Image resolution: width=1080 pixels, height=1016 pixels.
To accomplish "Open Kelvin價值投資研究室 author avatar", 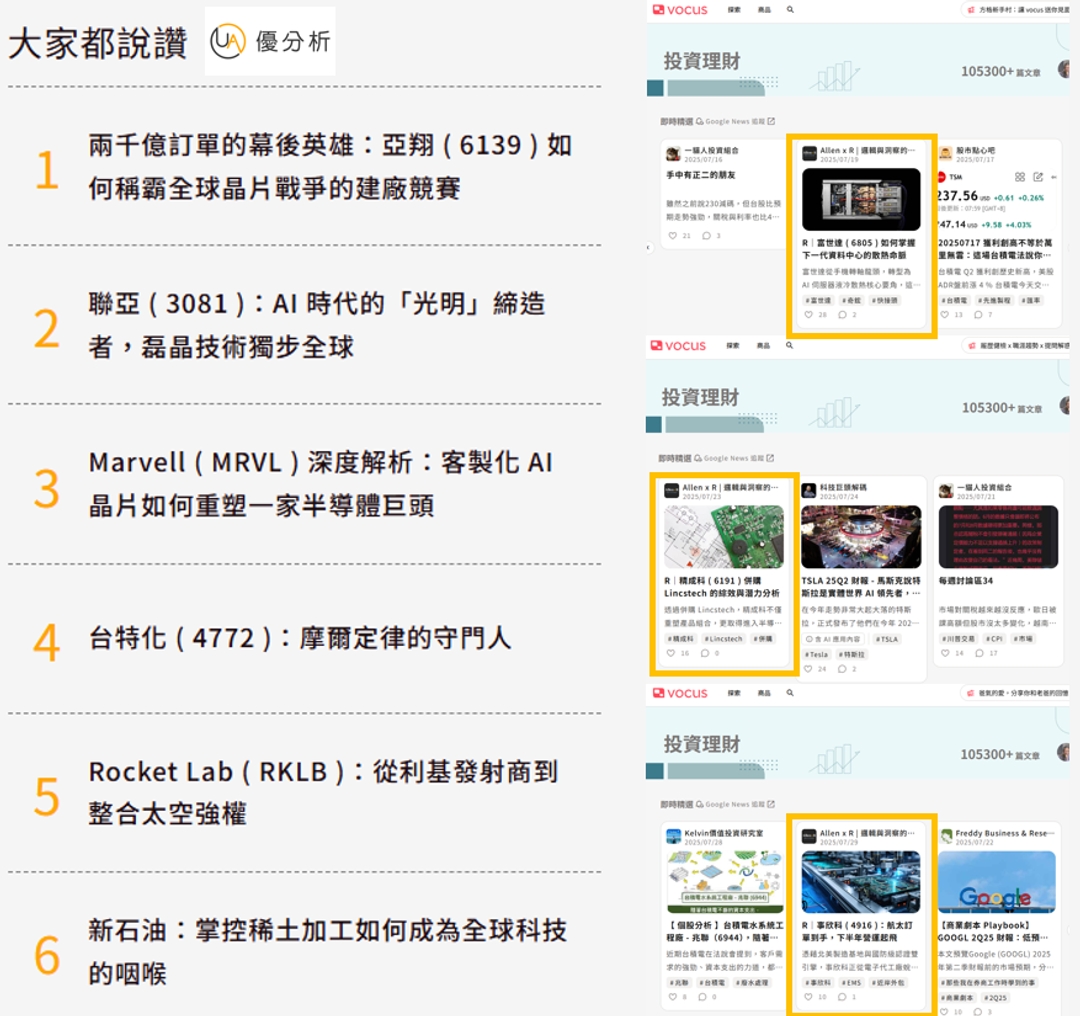I will point(672,836).
